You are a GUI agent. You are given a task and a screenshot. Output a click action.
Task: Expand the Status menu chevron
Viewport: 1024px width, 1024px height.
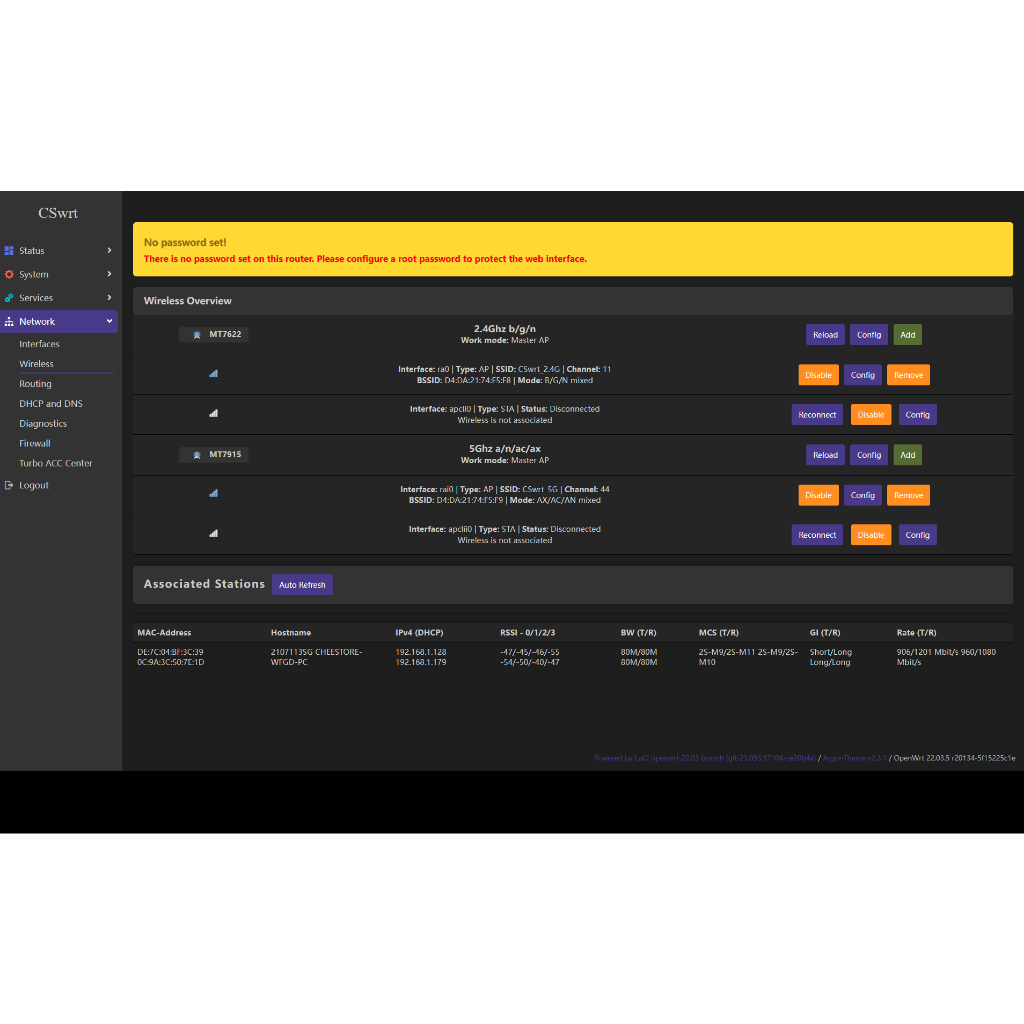click(109, 251)
